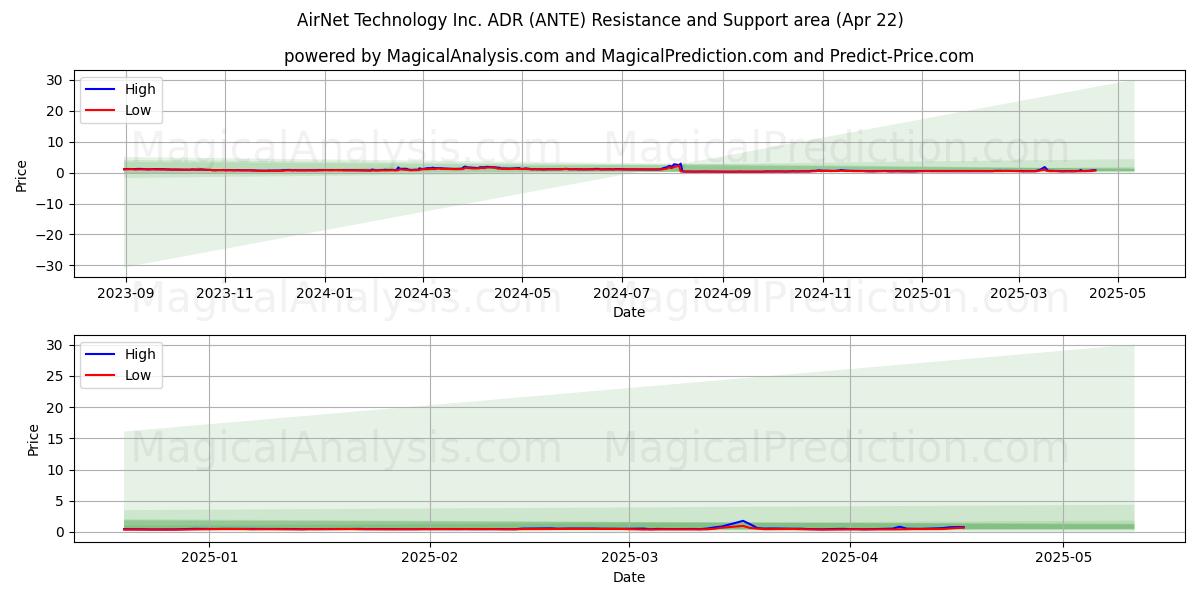This screenshot has height=600, width=1200.
Task: Click the top chart y-axis value '30'
Action: pyautogui.click(x=56, y=80)
